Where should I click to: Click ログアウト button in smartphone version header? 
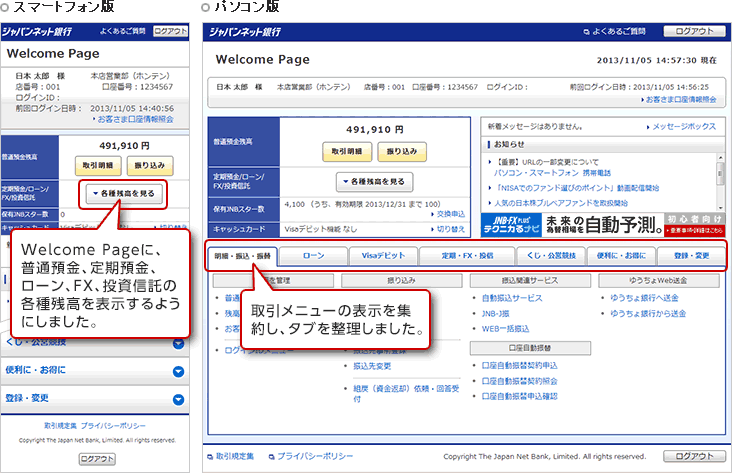pos(170,31)
